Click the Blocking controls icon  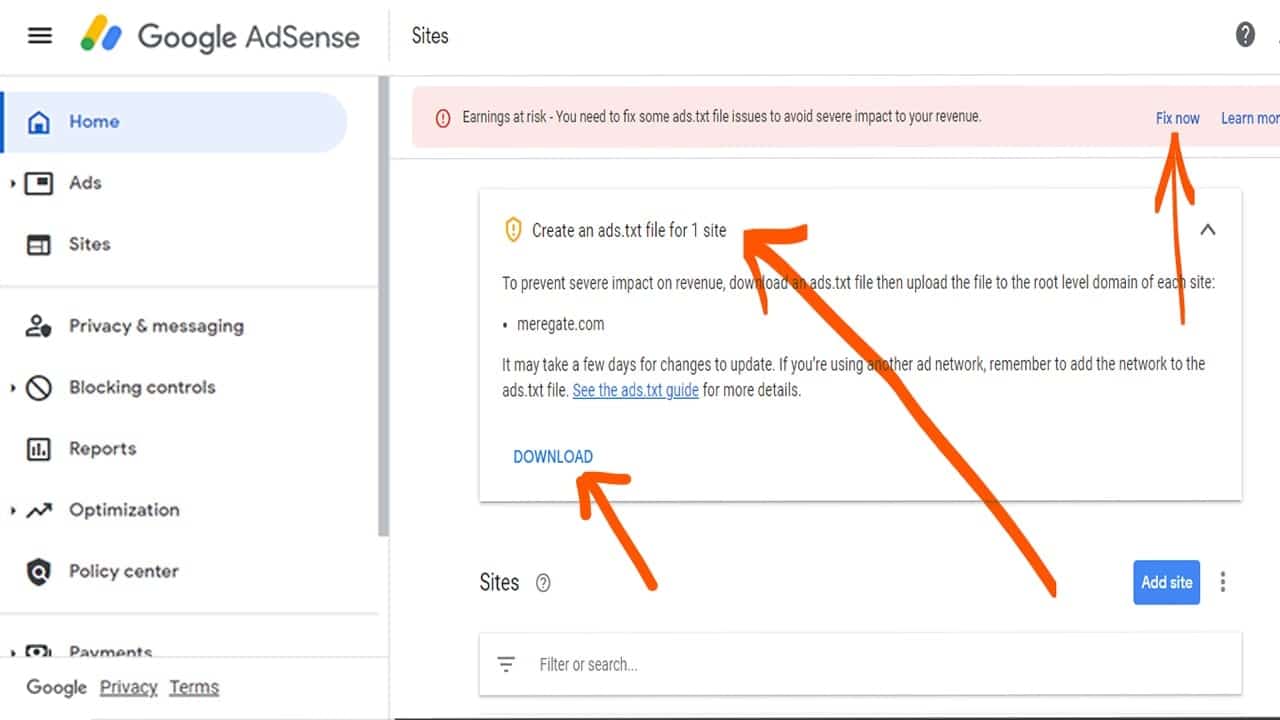(38, 388)
